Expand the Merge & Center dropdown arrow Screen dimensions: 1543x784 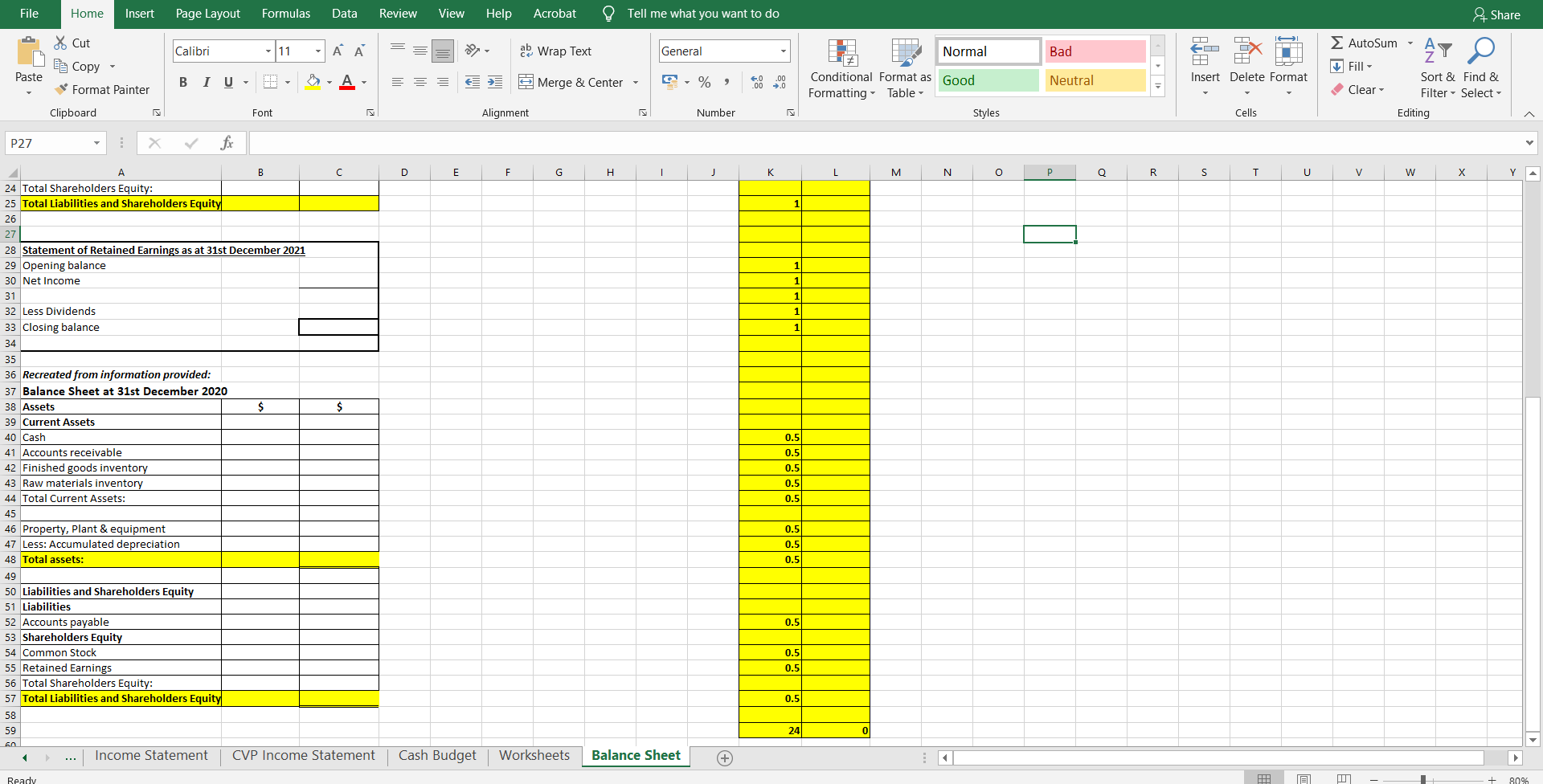tap(636, 82)
